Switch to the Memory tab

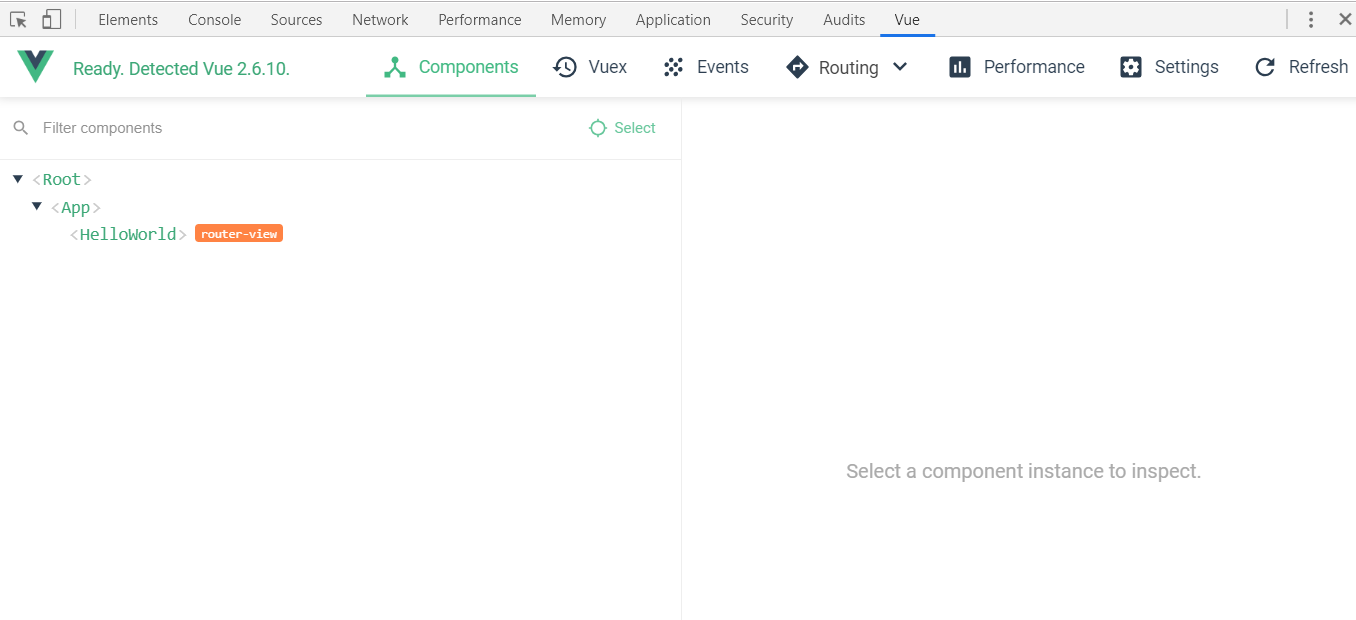click(578, 19)
